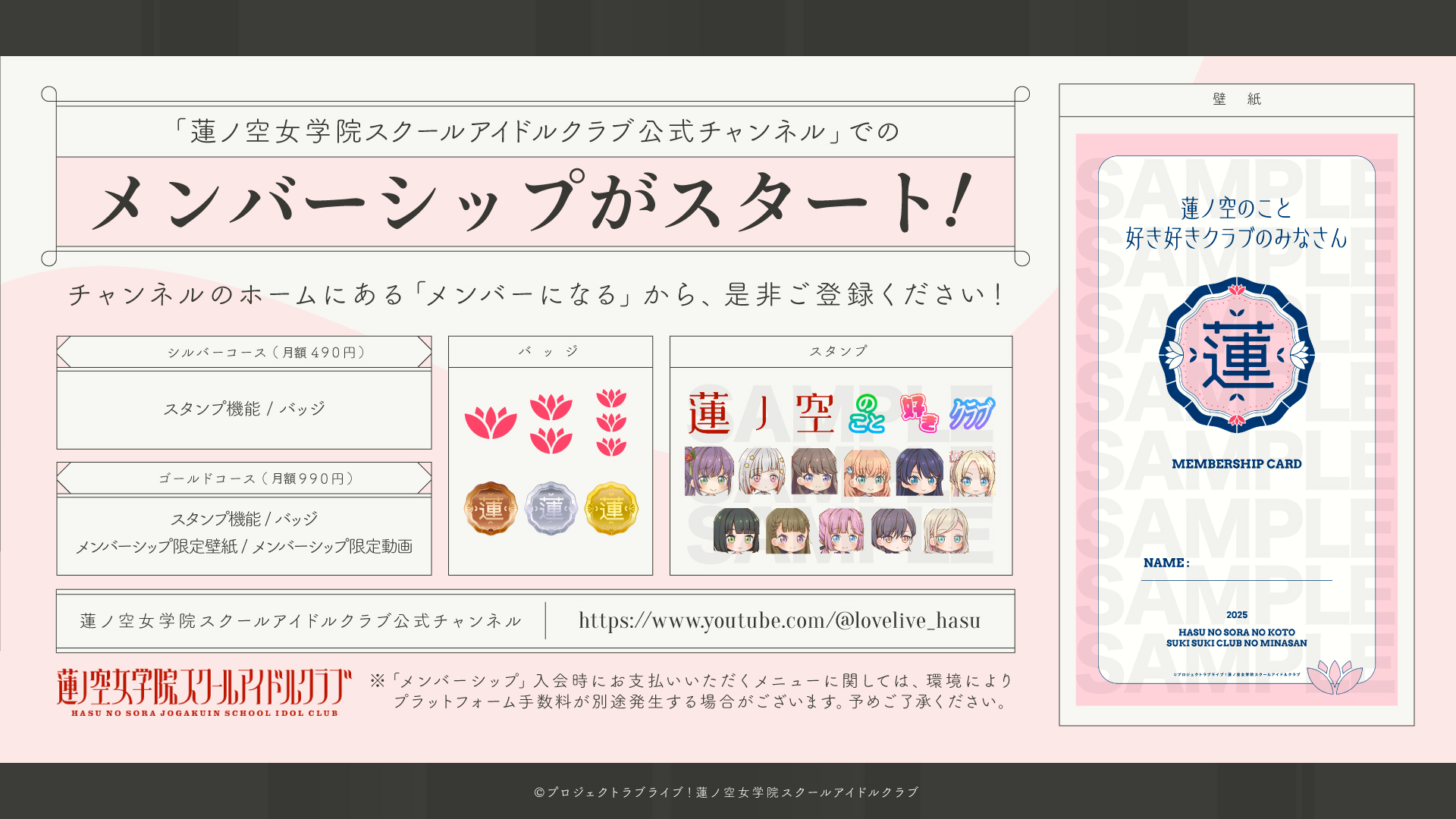Select the blue クラブ stamp
Image resolution: width=1456 pixels, height=819 pixels.
tap(972, 413)
